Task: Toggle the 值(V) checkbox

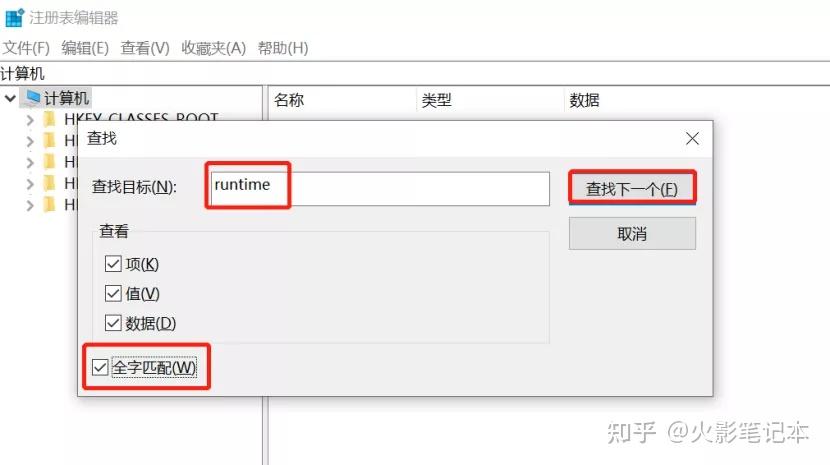Action: pos(113,293)
